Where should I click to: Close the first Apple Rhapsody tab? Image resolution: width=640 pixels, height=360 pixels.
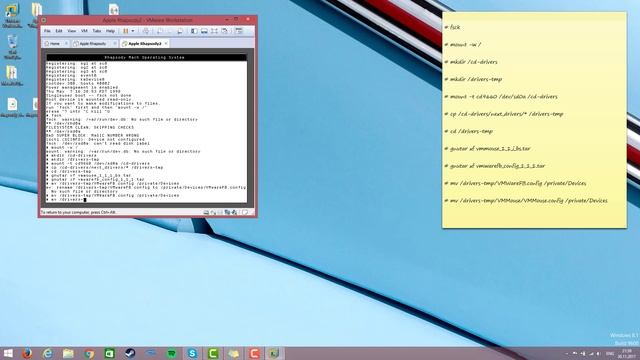pyautogui.click(x=115, y=43)
